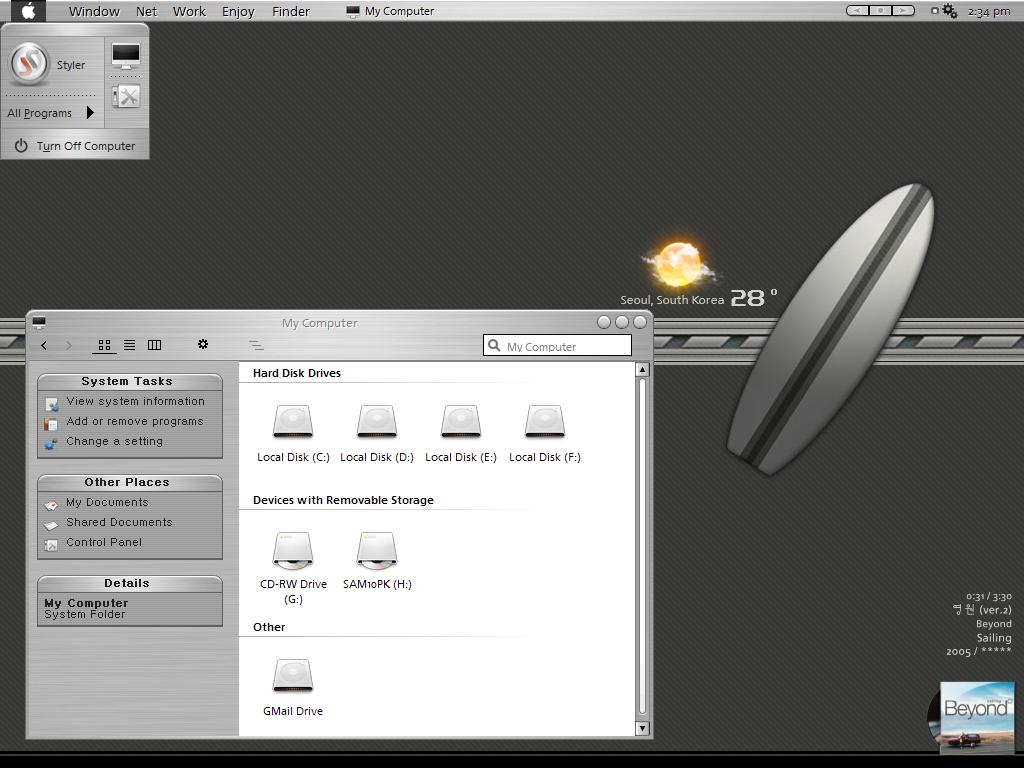Click the Beyond album art thumbnail
Image resolution: width=1024 pixels, height=768 pixels.
pyautogui.click(x=977, y=717)
